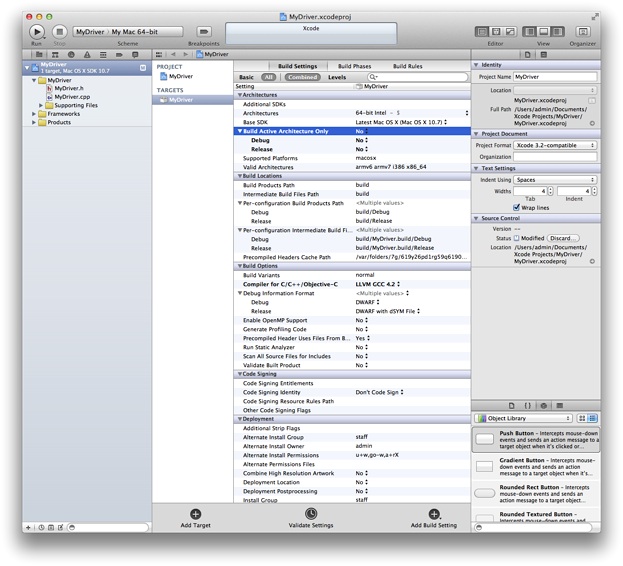This screenshot has width=623, height=566.
Task: Click the Validate Settings icon
Action: pyautogui.click(x=311, y=513)
